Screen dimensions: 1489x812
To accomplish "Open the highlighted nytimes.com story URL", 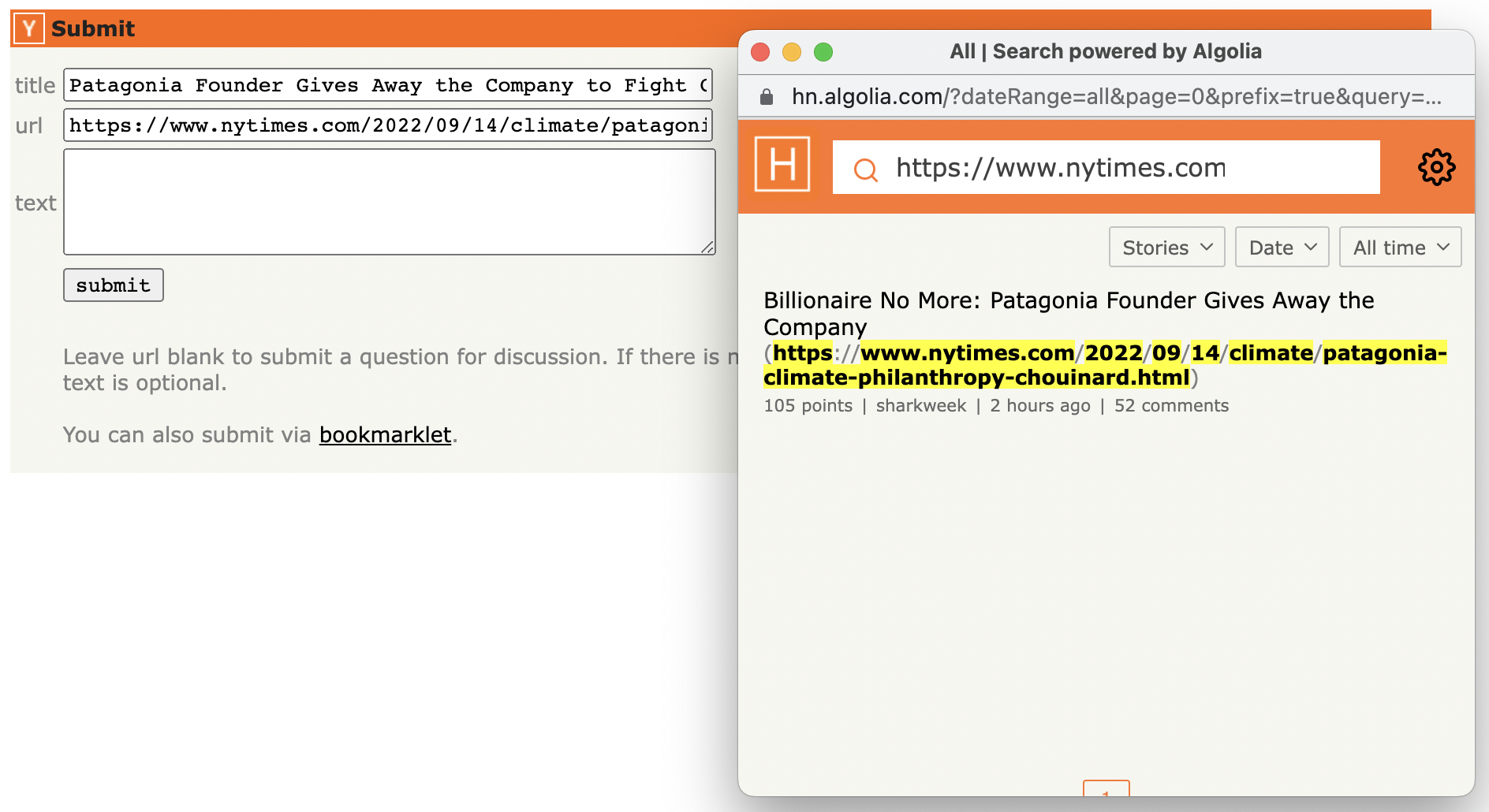I will 1105,365.
